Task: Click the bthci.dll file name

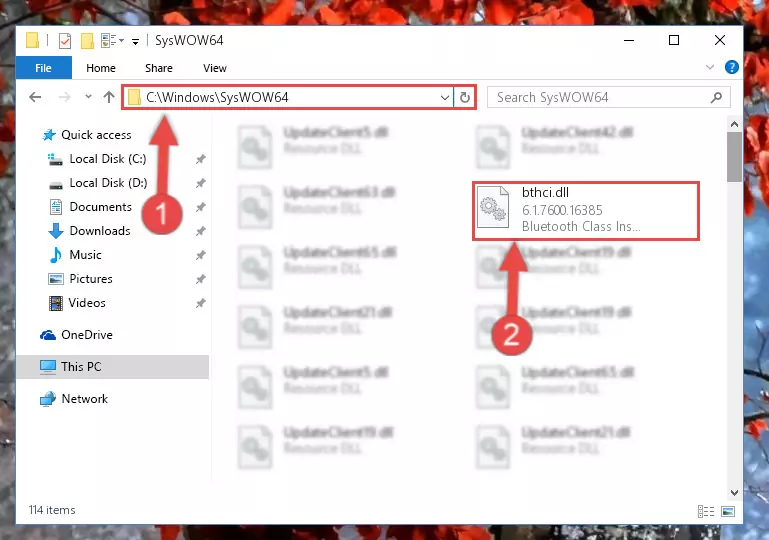Action: (545, 192)
